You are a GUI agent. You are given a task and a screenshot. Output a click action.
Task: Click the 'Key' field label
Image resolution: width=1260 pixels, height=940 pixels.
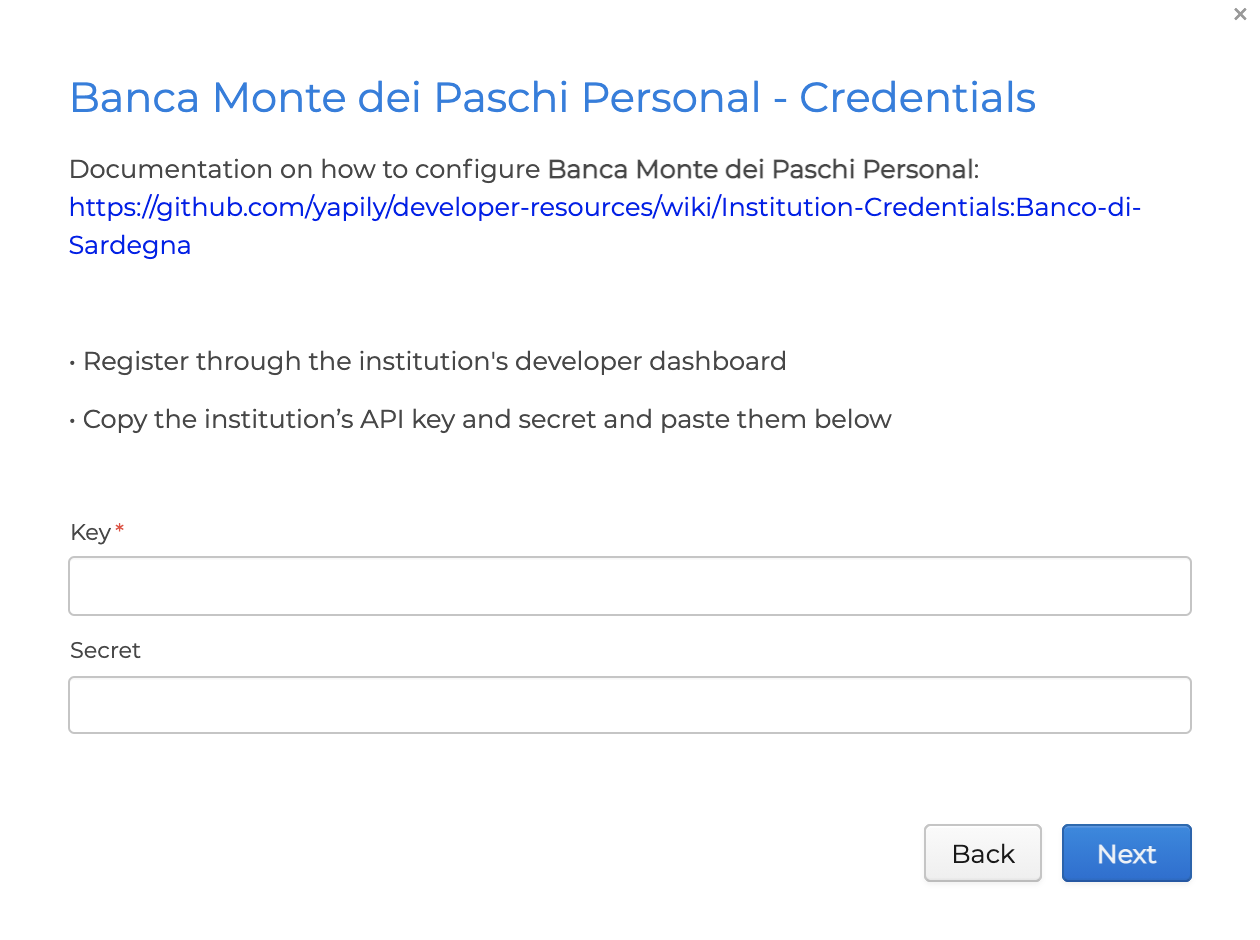pos(90,532)
